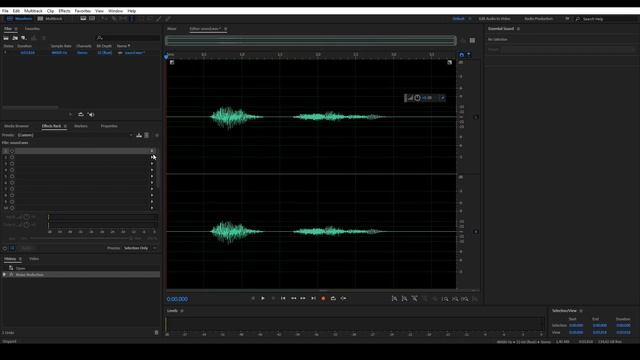Viewport: 640px width, 360px height.
Task: Open the View menu
Action: point(99,11)
